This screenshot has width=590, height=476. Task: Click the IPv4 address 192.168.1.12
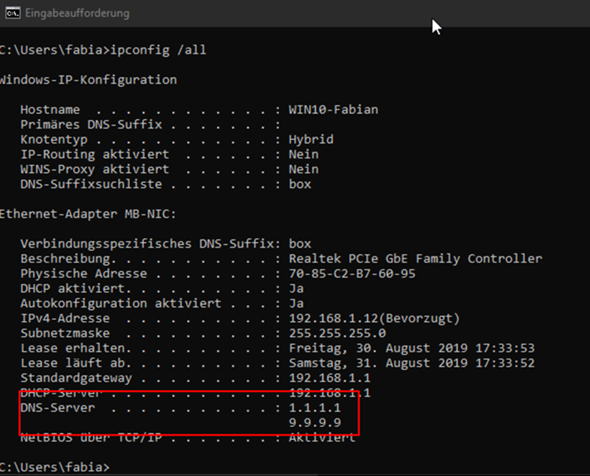point(333,318)
